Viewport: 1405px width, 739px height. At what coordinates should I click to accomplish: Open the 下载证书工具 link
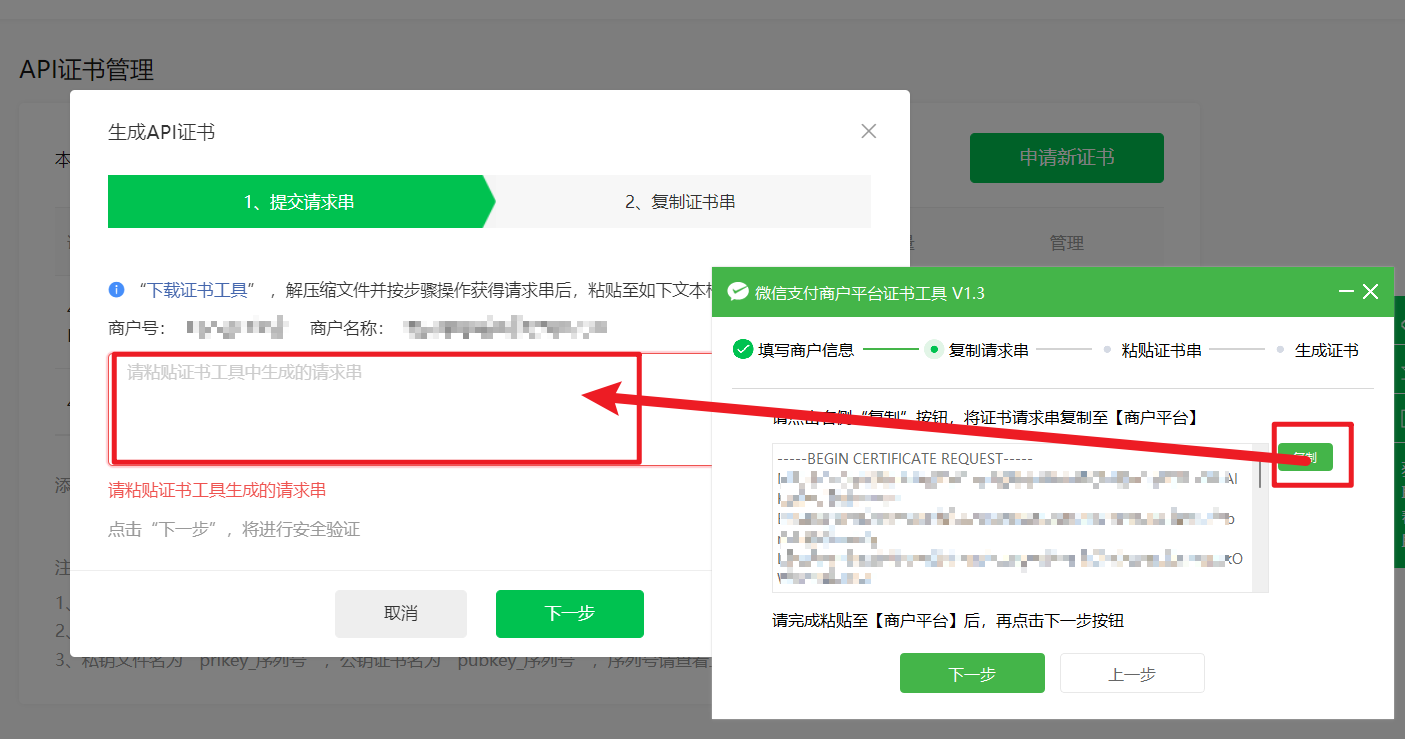point(198,290)
